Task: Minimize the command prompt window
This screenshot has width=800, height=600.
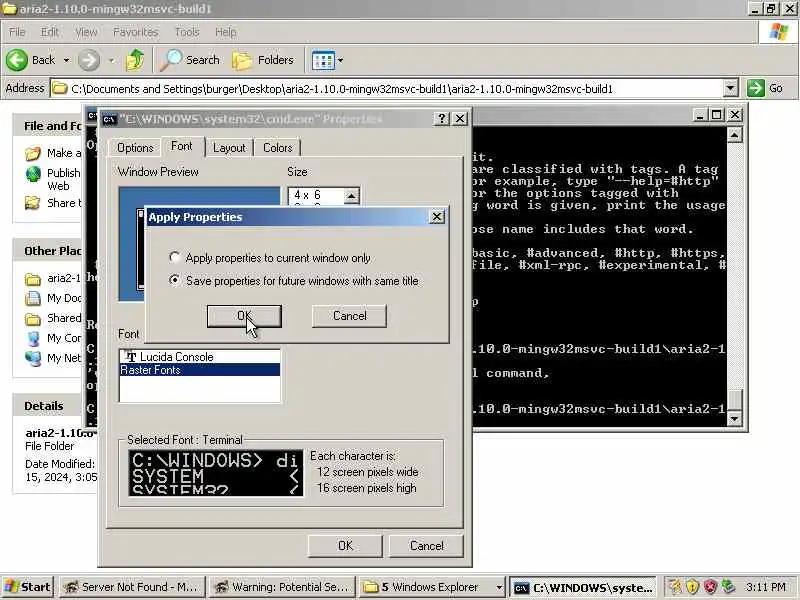Action: pos(700,115)
